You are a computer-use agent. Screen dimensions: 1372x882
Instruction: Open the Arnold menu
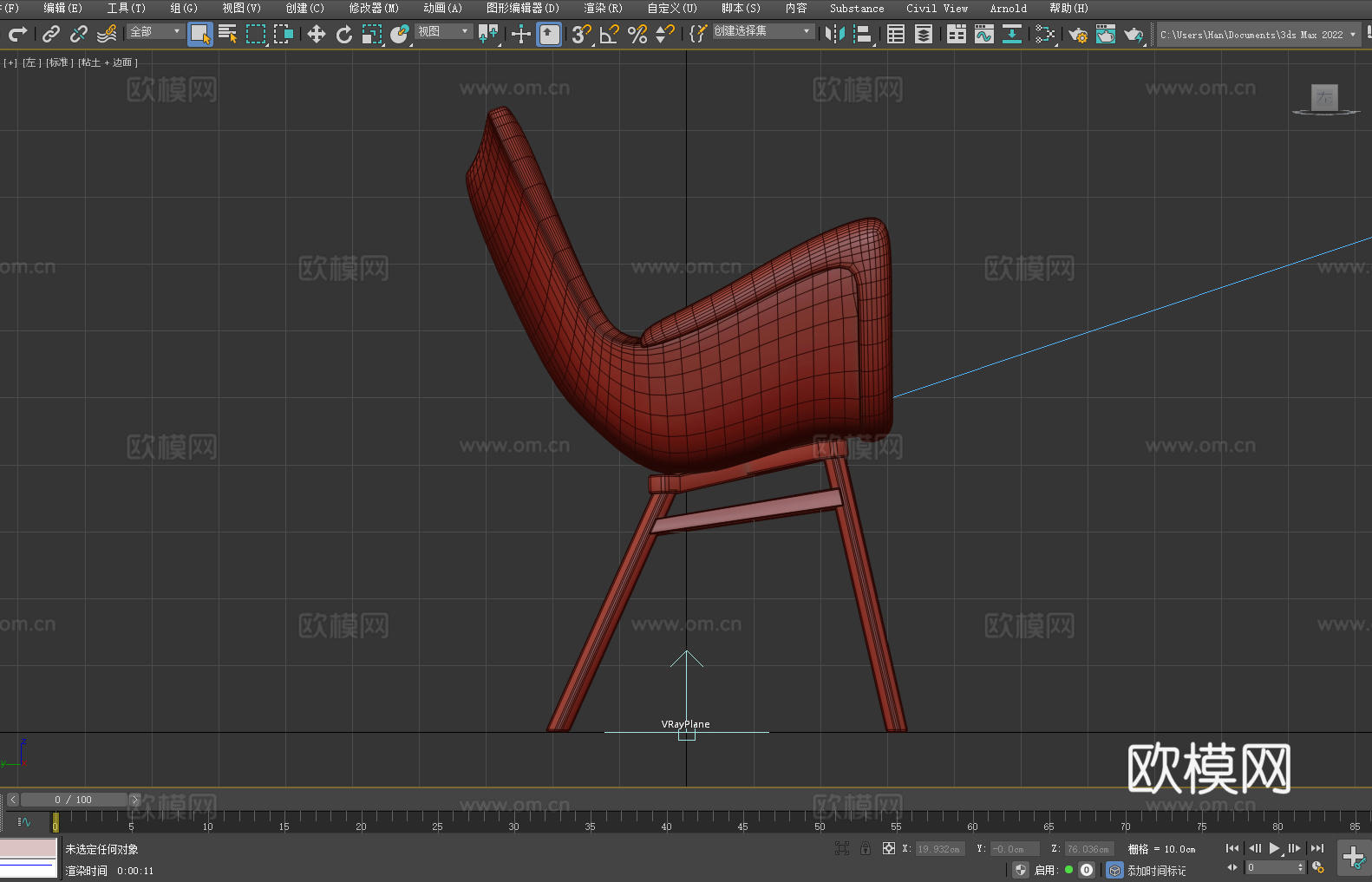[x=1008, y=8]
